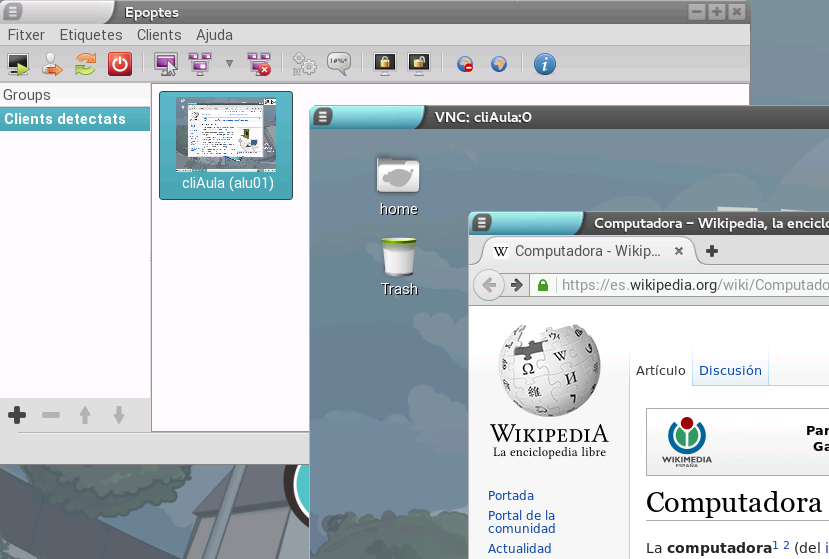
Task: Click the blue information icon
Action: pyautogui.click(x=544, y=65)
